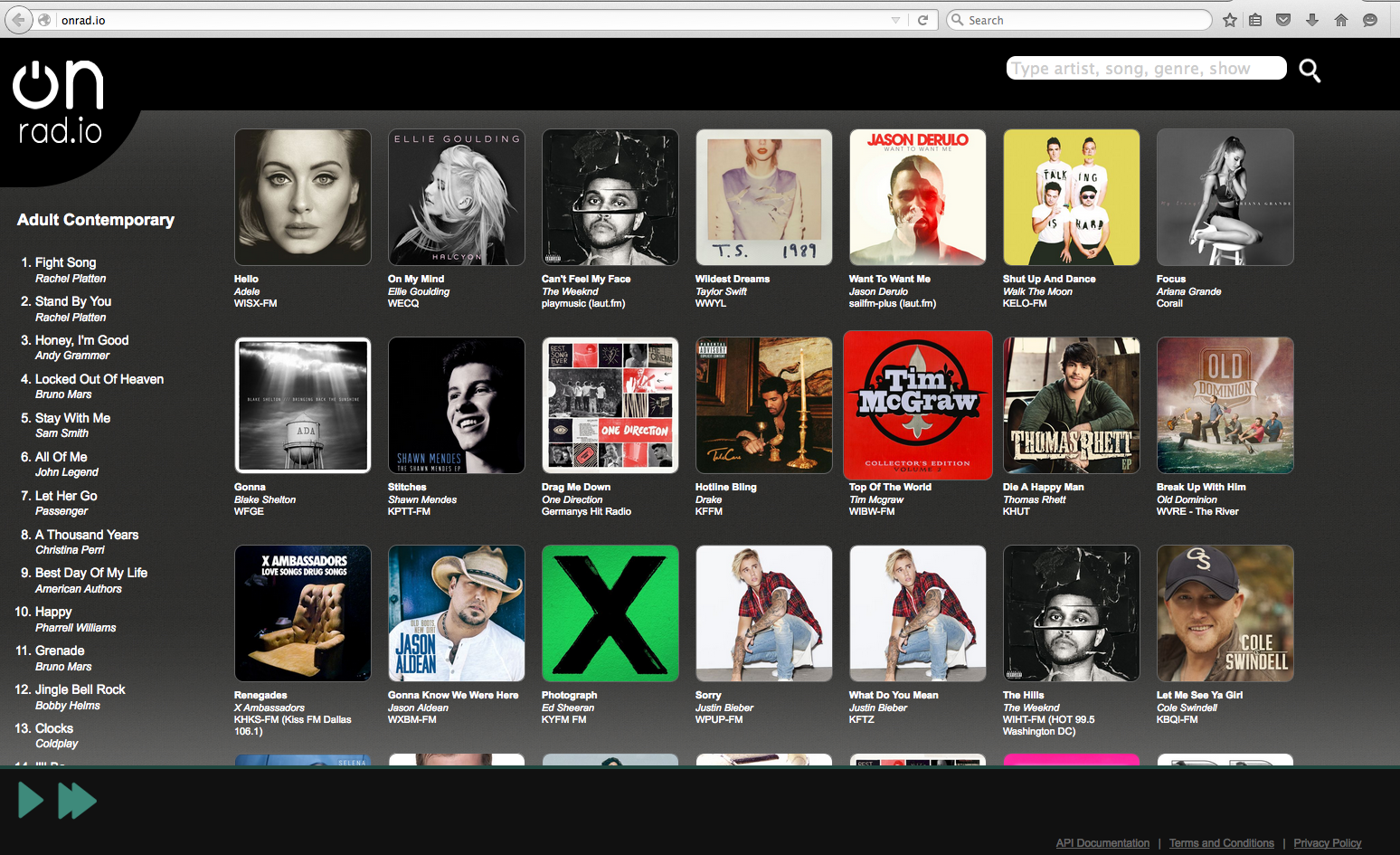Select Let Her Go in sidebar list

(66, 496)
